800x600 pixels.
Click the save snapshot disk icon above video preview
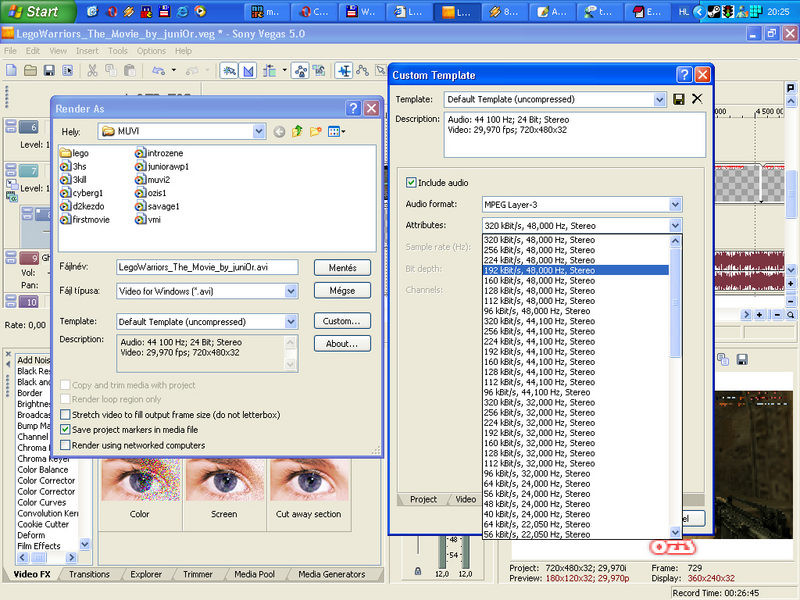pyautogui.click(x=742, y=359)
